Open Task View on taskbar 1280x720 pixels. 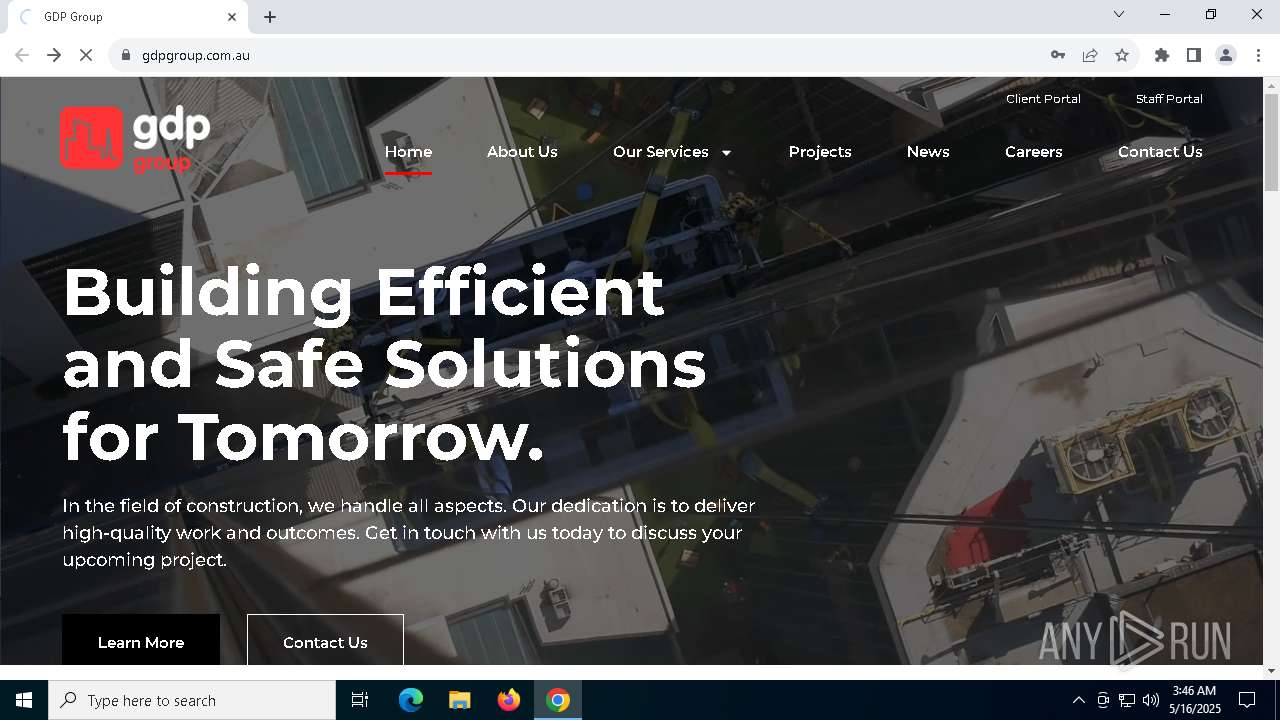pos(360,700)
